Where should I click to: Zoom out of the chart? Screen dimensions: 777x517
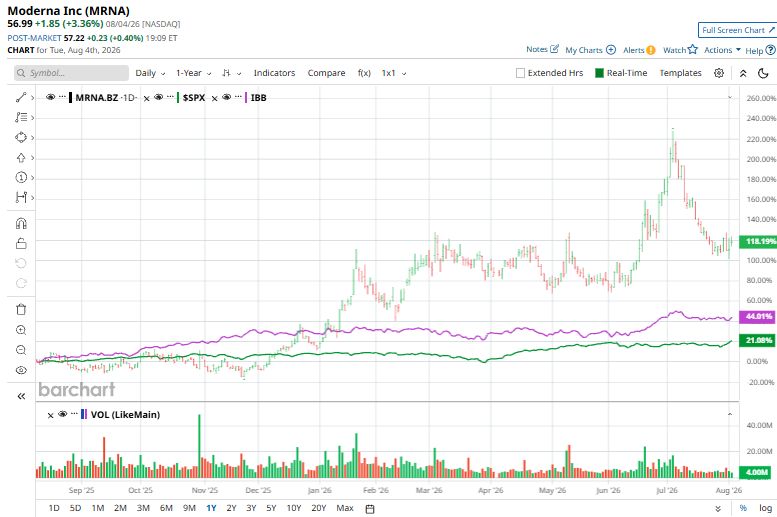(21, 350)
